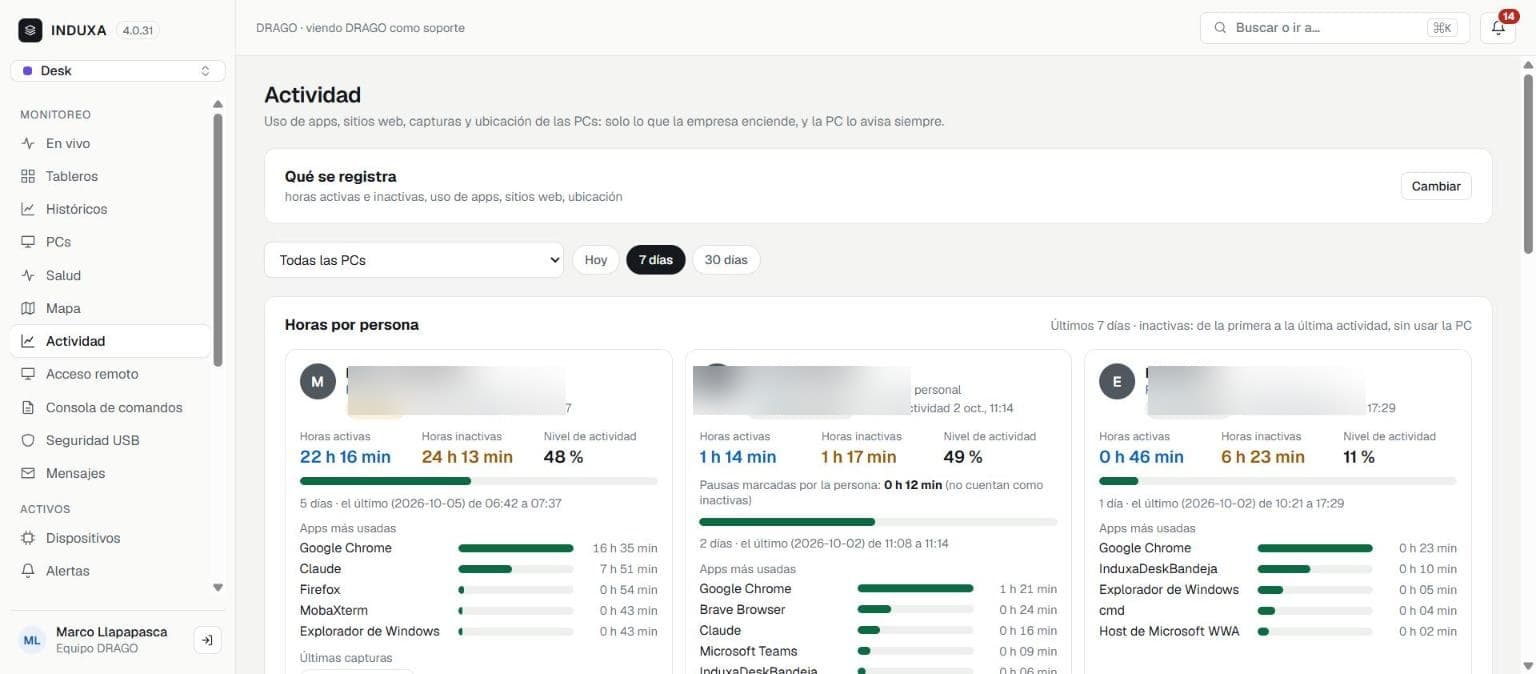
Task: Click the INDUXA logo icon
Action: (30, 30)
